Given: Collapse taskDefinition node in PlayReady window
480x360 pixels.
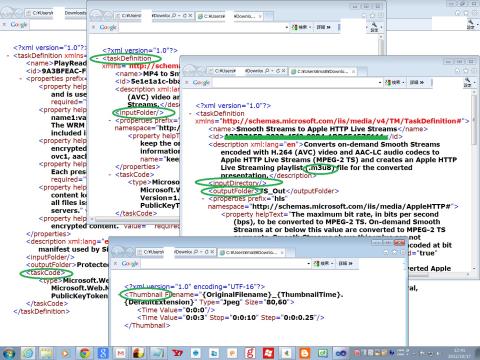Looking at the screenshot, I should click(x=8, y=56).
